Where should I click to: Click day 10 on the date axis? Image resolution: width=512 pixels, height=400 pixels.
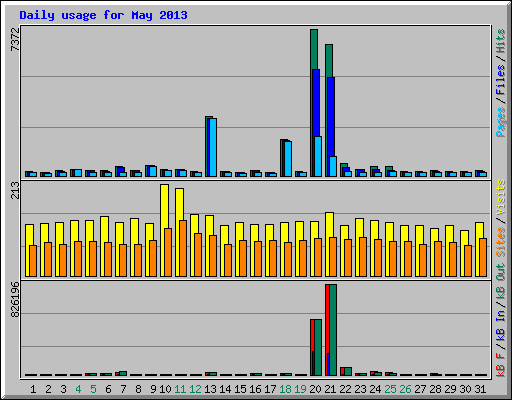click(165, 389)
